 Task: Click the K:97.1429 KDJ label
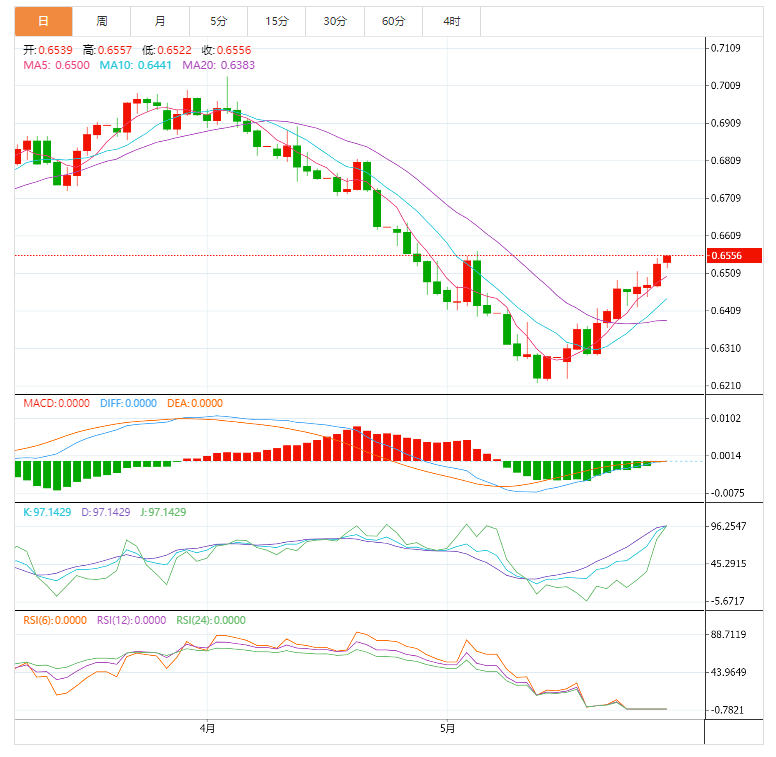[x=48, y=512]
